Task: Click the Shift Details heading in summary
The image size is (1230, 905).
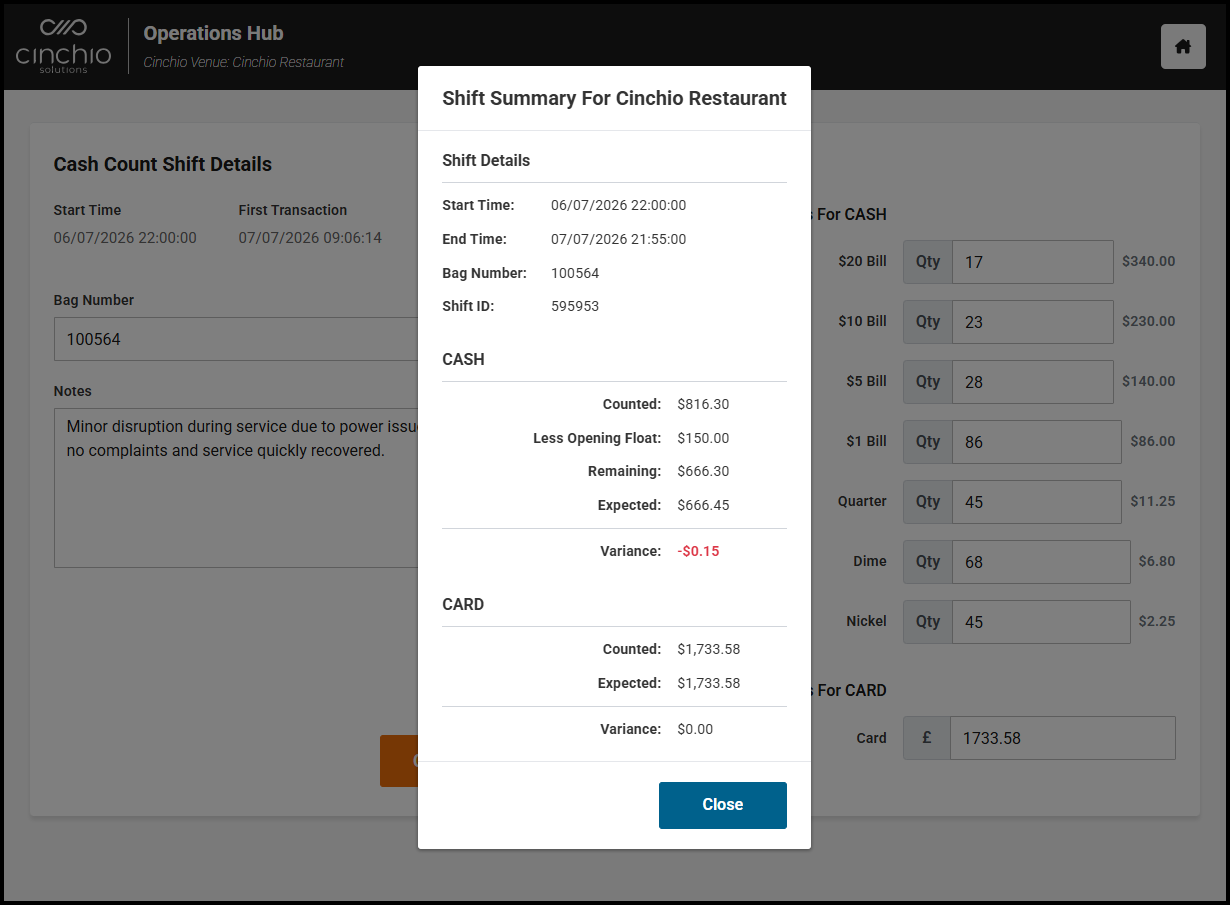Action: pos(486,160)
